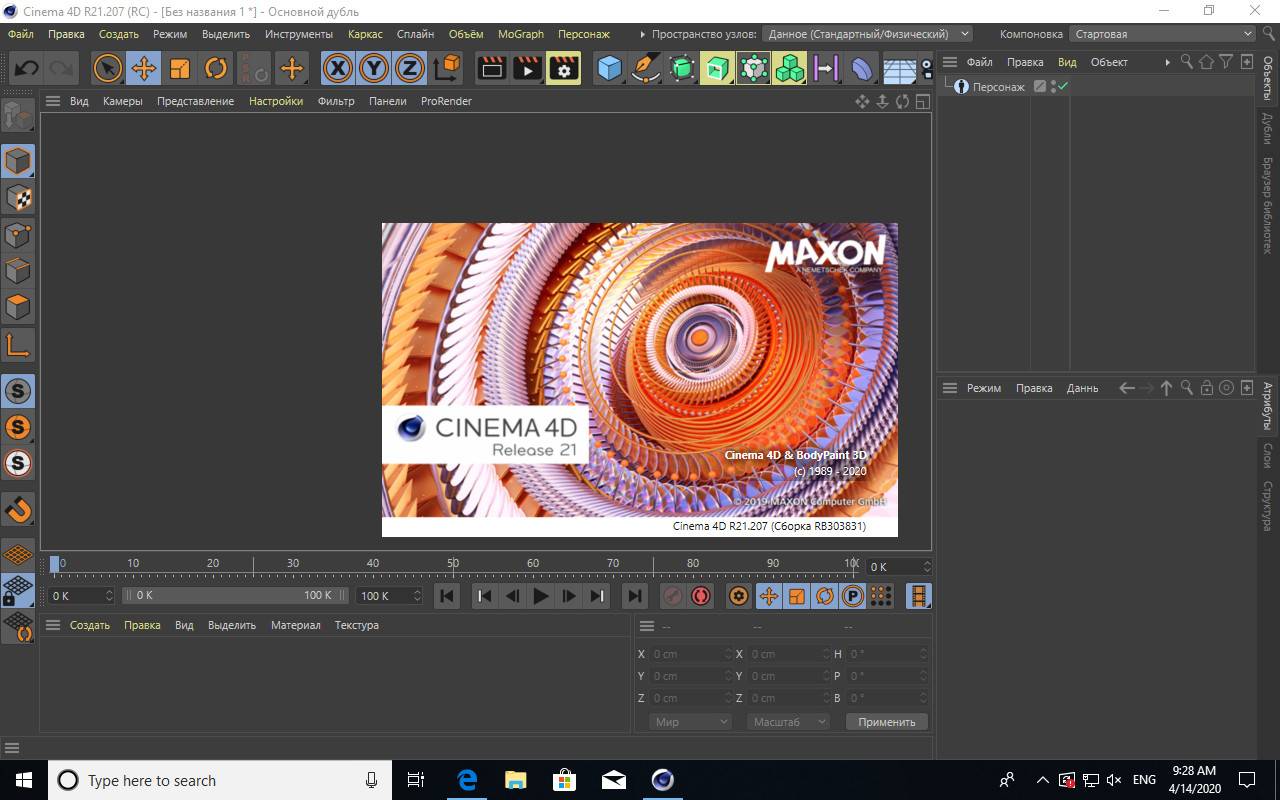This screenshot has height=800, width=1280.
Task: Toggle Position keyframe recording in timeline bar
Action: click(x=768, y=596)
